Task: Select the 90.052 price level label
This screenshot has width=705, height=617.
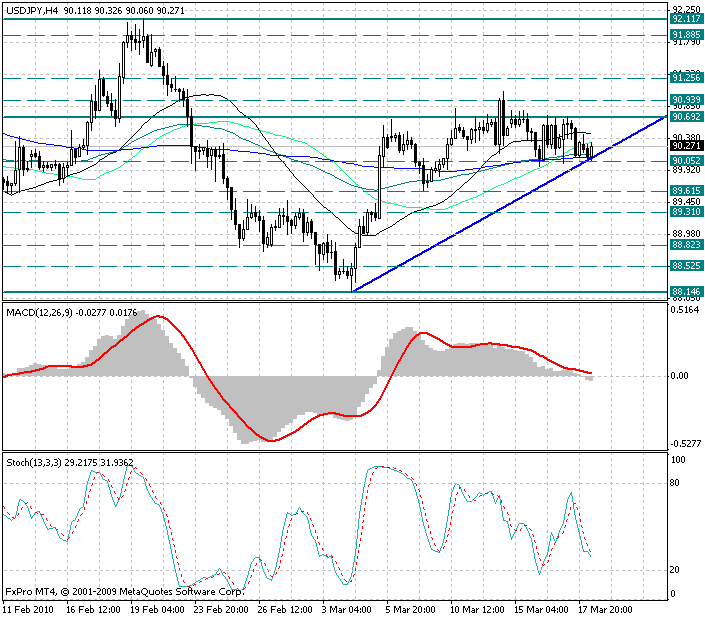Action: coord(686,161)
